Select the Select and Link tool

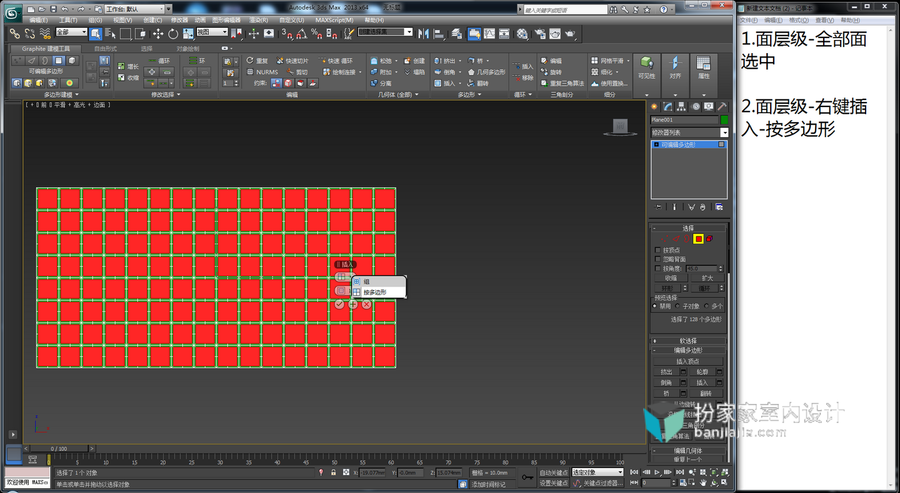15,34
